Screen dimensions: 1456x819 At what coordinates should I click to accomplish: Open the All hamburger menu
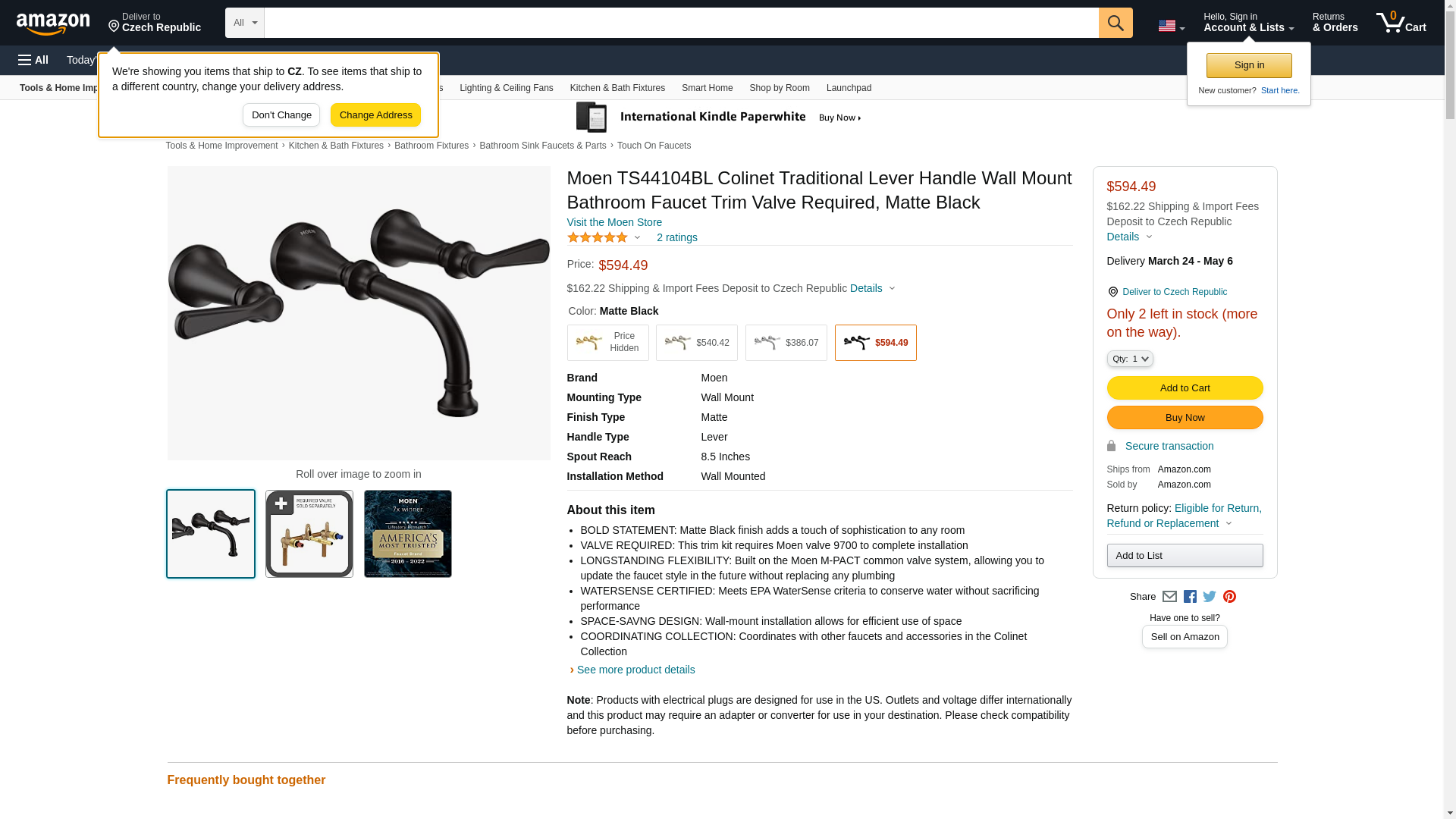click(x=33, y=60)
